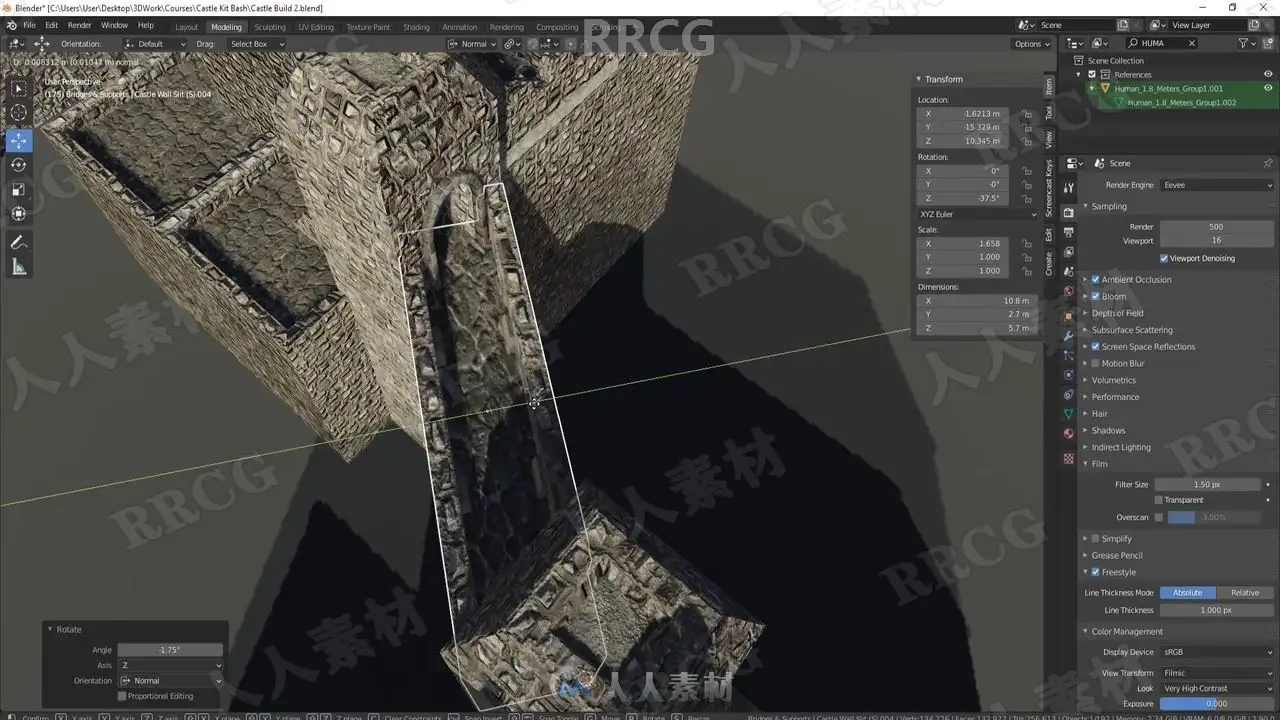
Task: Switch to Sculpting workspace tab
Action: 270,27
